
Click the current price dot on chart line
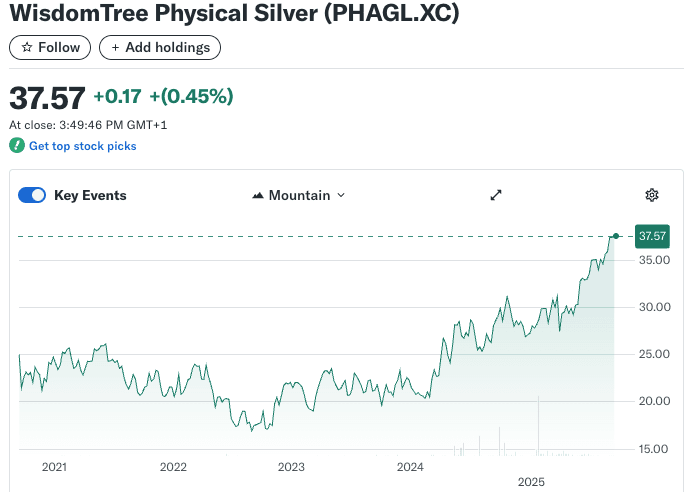tap(616, 236)
